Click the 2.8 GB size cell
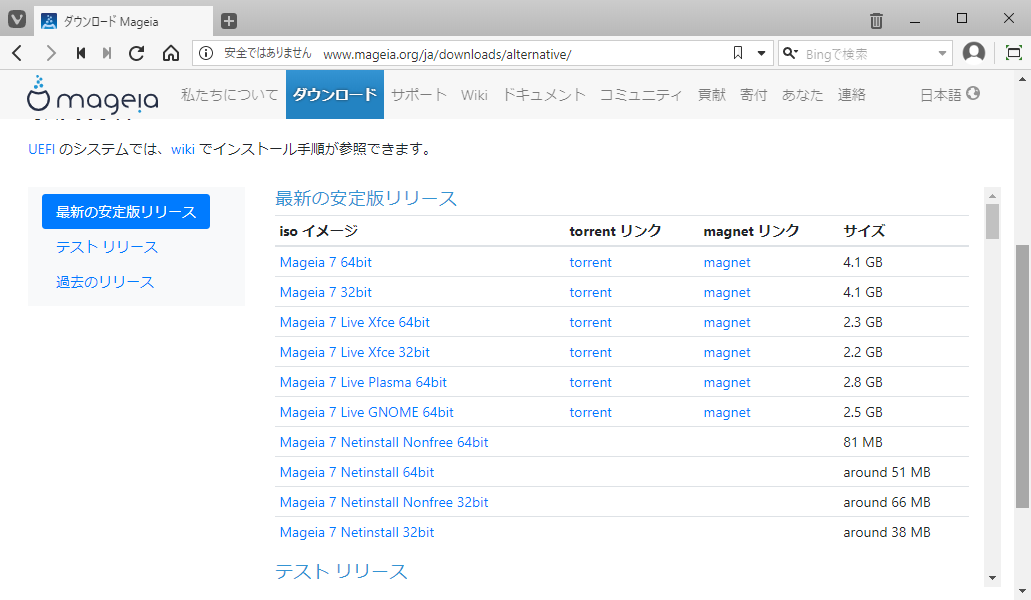This screenshot has width=1031, height=600. 863,382
